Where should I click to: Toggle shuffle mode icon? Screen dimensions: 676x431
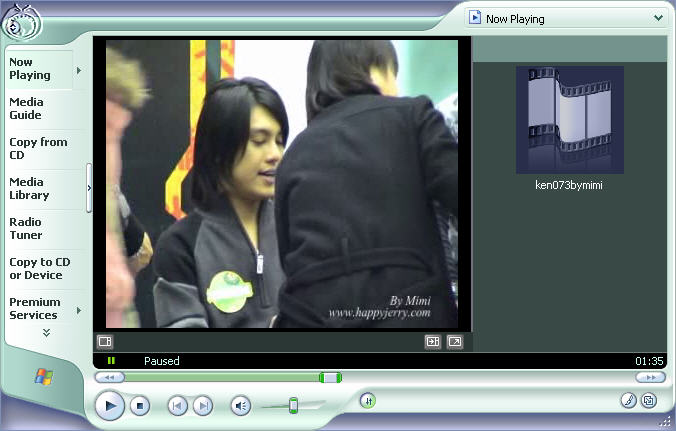click(368, 401)
